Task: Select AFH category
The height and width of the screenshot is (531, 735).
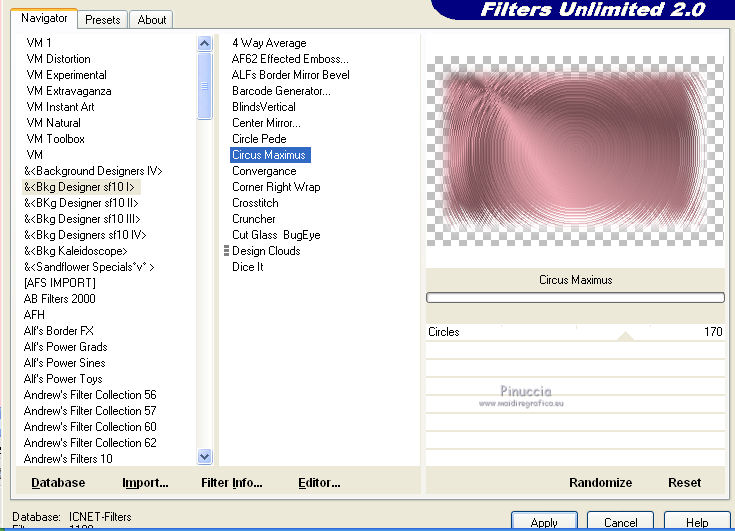Action: [34, 314]
